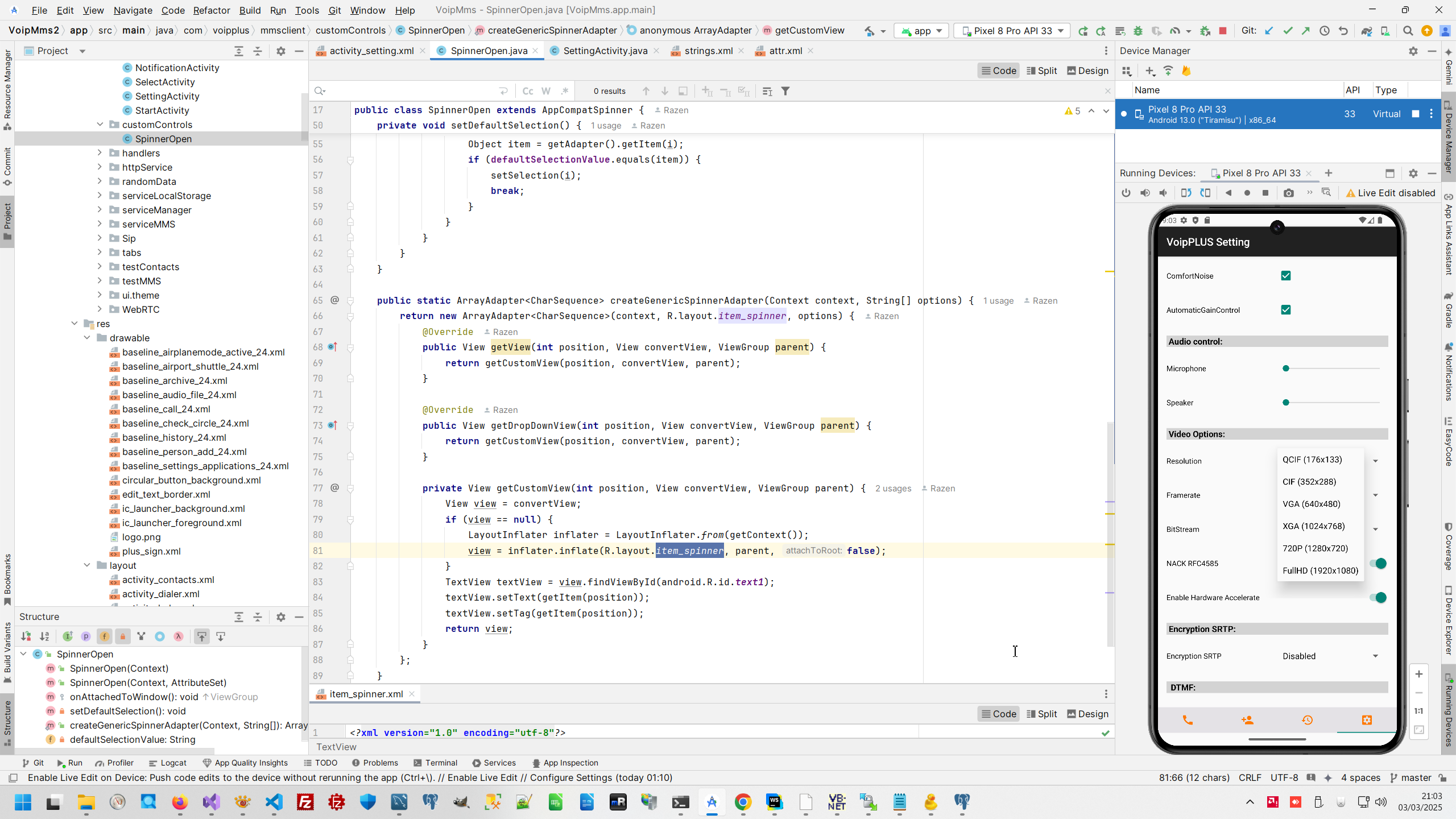Click the Stop app red square icon
1456x819 pixels.
coord(1223,31)
